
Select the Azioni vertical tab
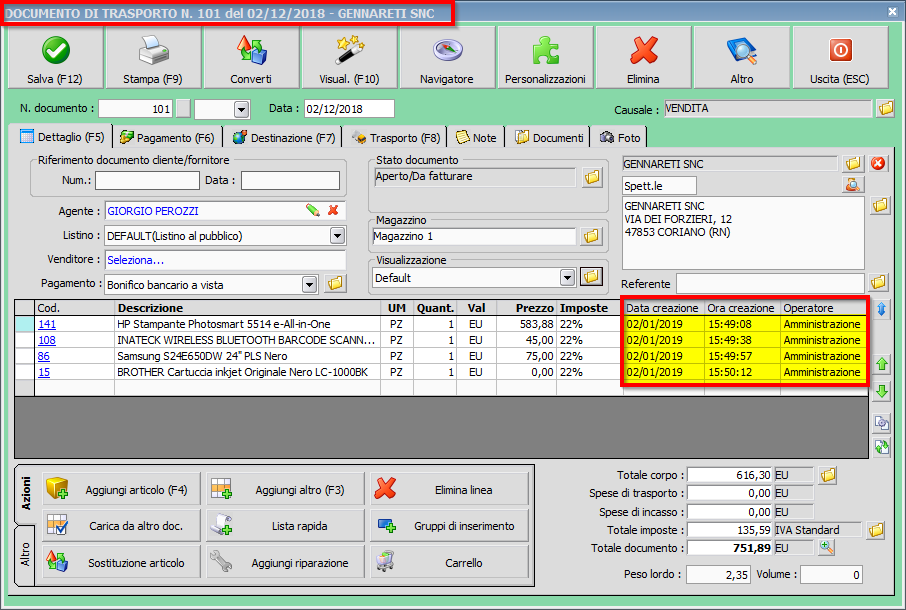pos(25,494)
